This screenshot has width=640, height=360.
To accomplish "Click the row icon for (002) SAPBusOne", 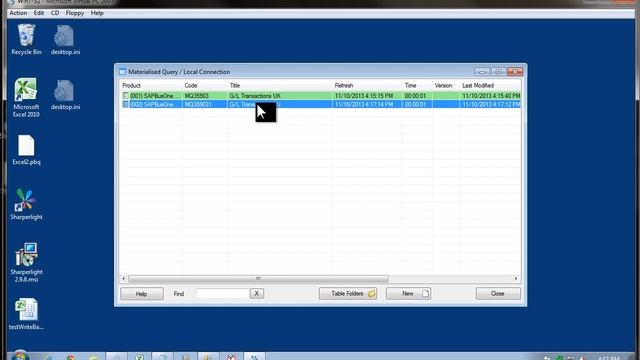I will (x=126, y=104).
